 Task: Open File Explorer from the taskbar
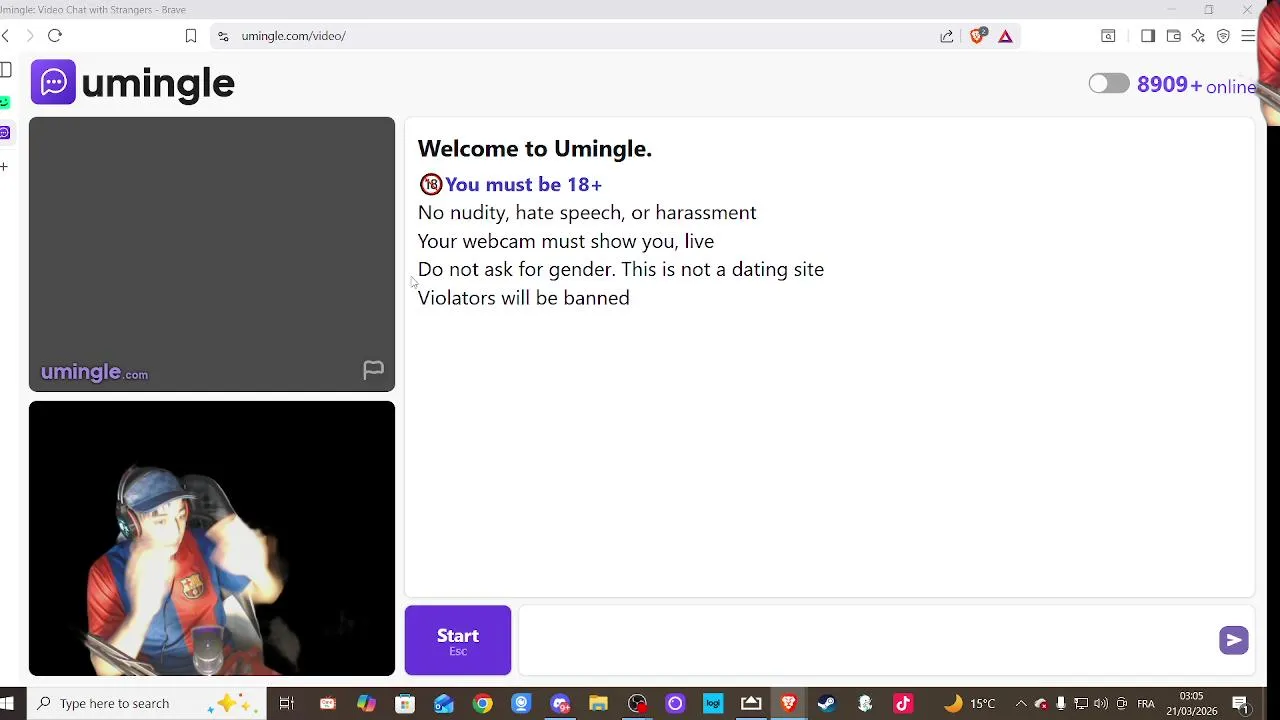click(598, 703)
